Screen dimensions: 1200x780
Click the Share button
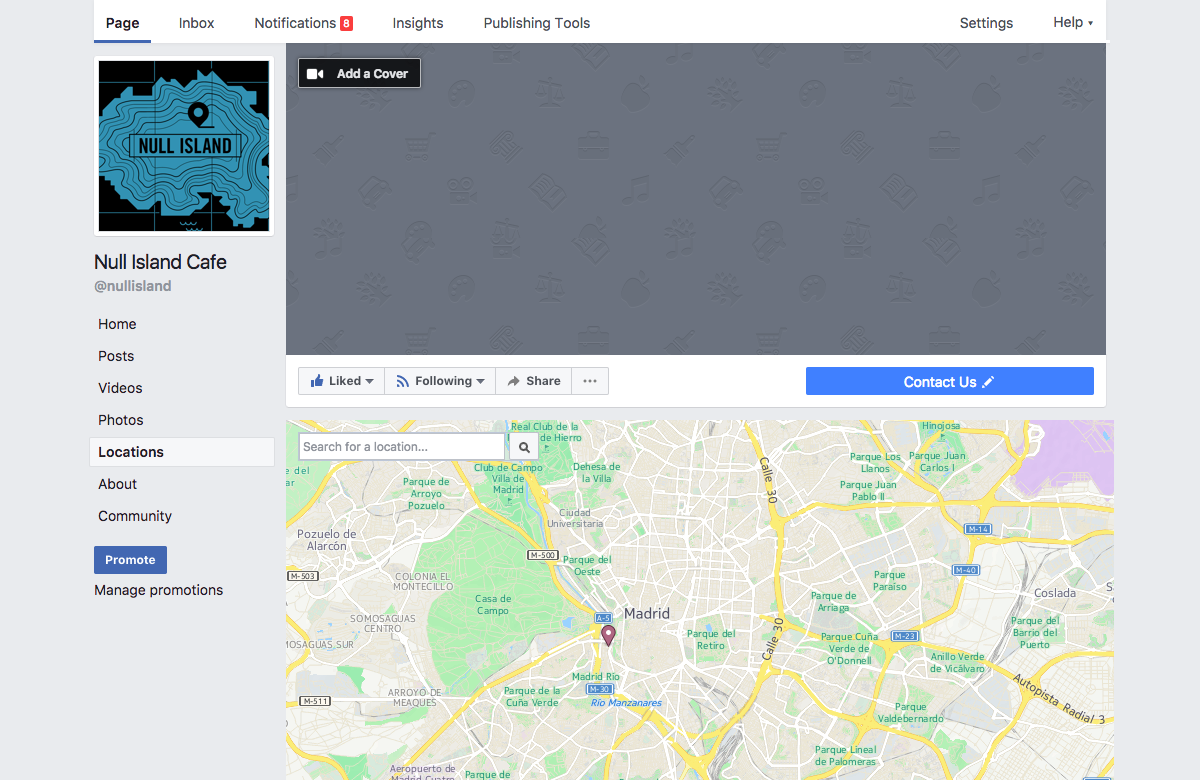click(534, 381)
